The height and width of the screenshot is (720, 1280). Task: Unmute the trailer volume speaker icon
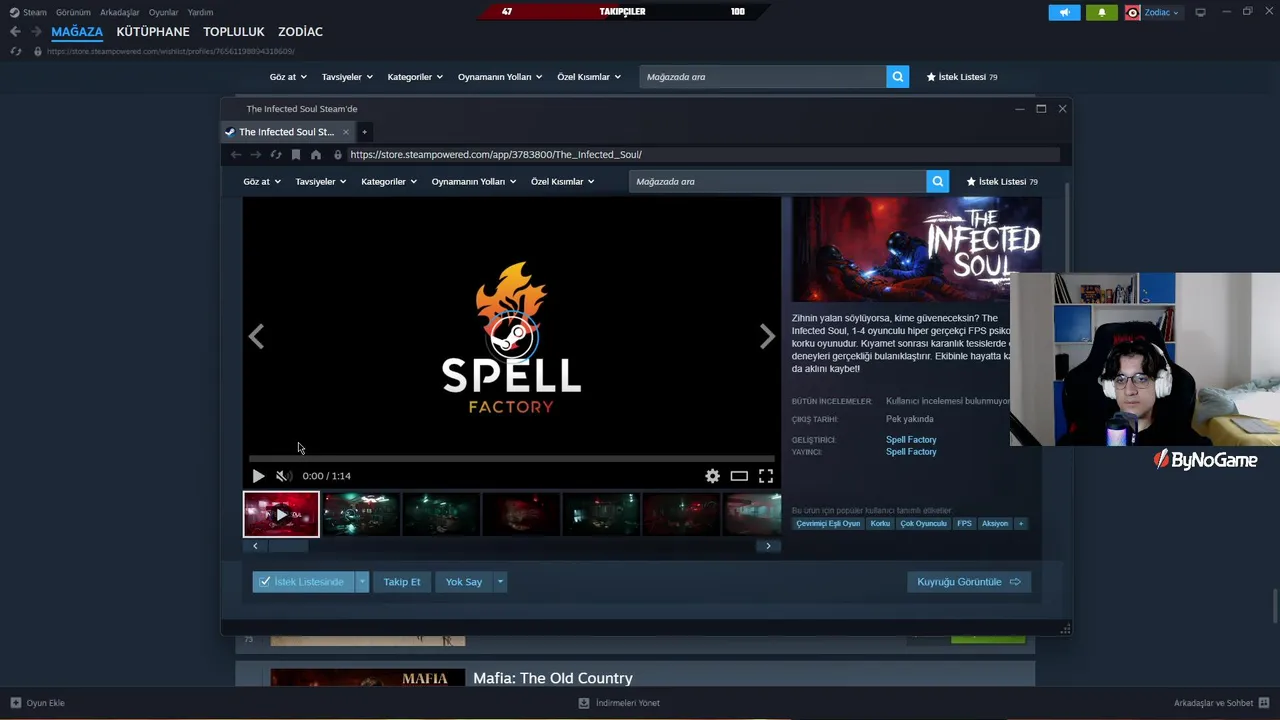click(283, 476)
